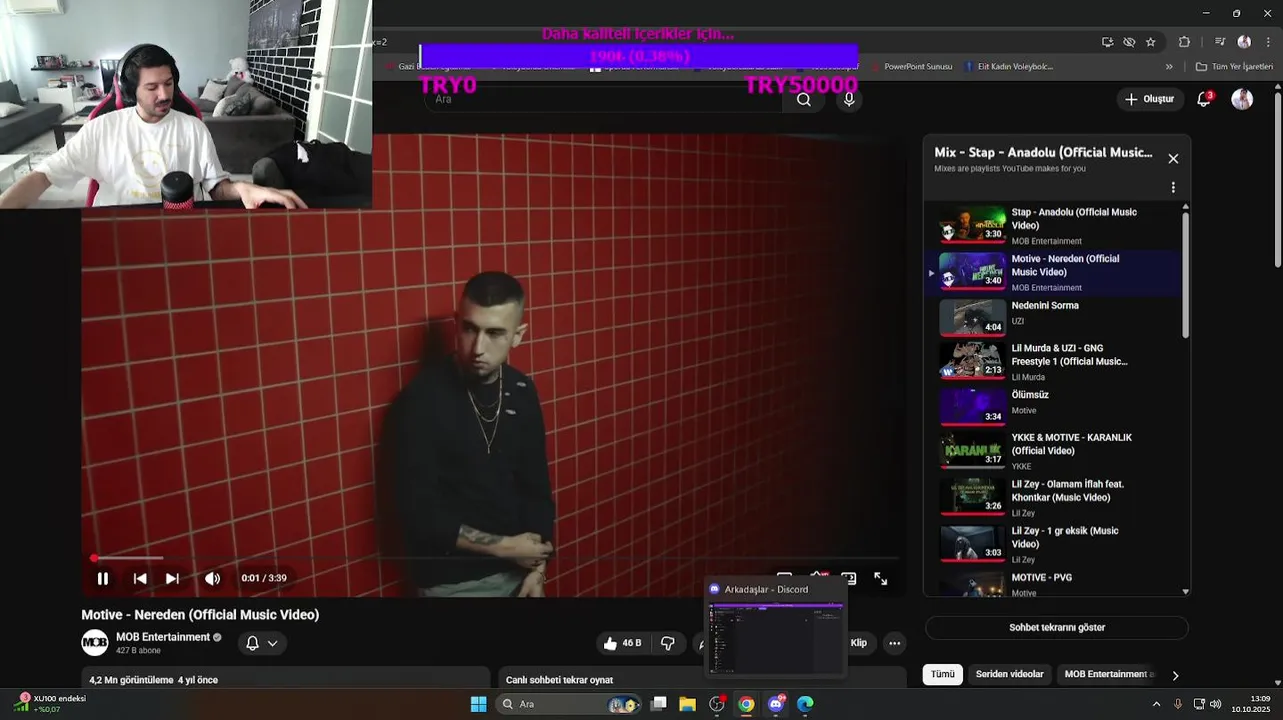Open the Chrome extensions puzzle icon

1185,42
